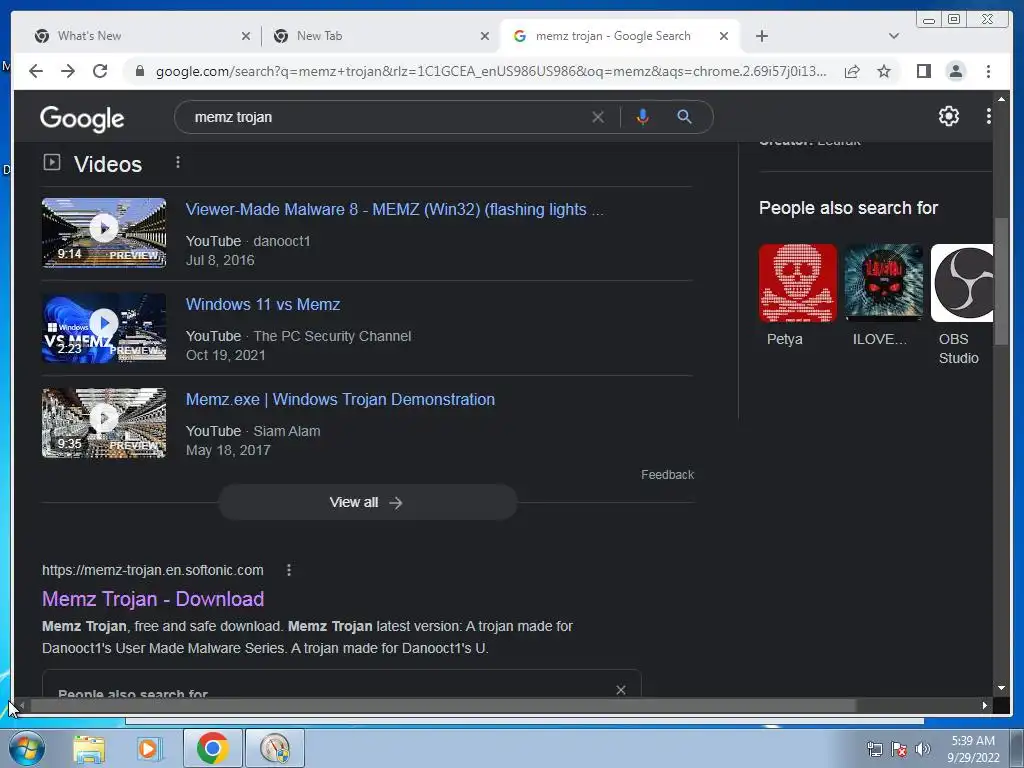Open the ILOVE... related search card

[x=884, y=295]
